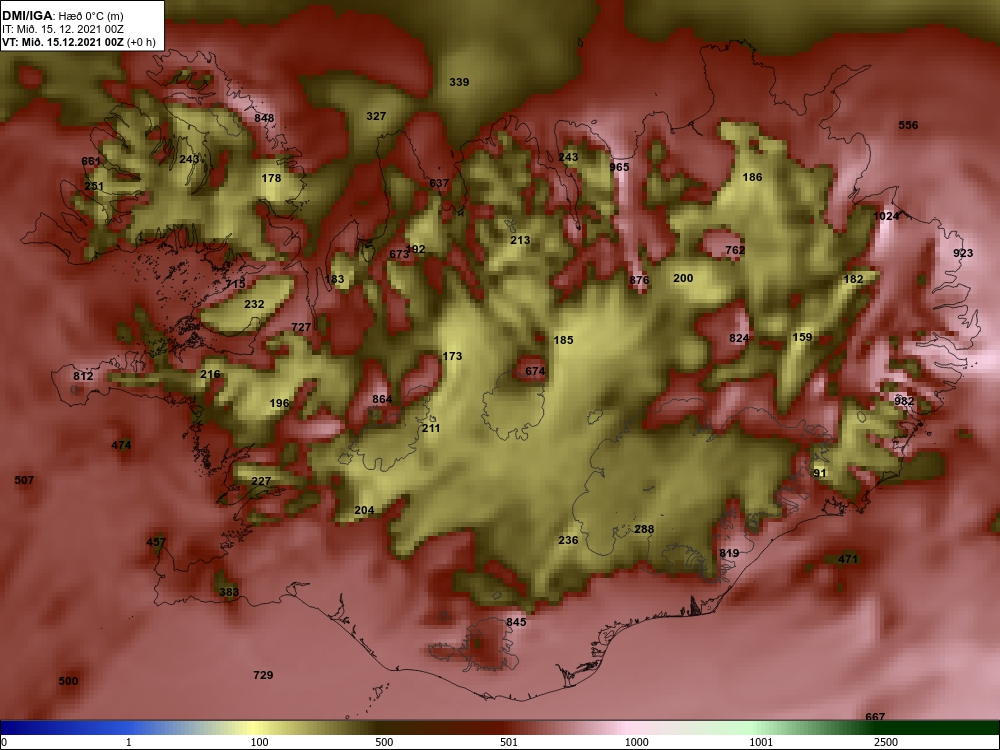The height and width of the screenshot is (750, 1000).
Task: Select the 159 map label
Action: click(x=802, y=337)
